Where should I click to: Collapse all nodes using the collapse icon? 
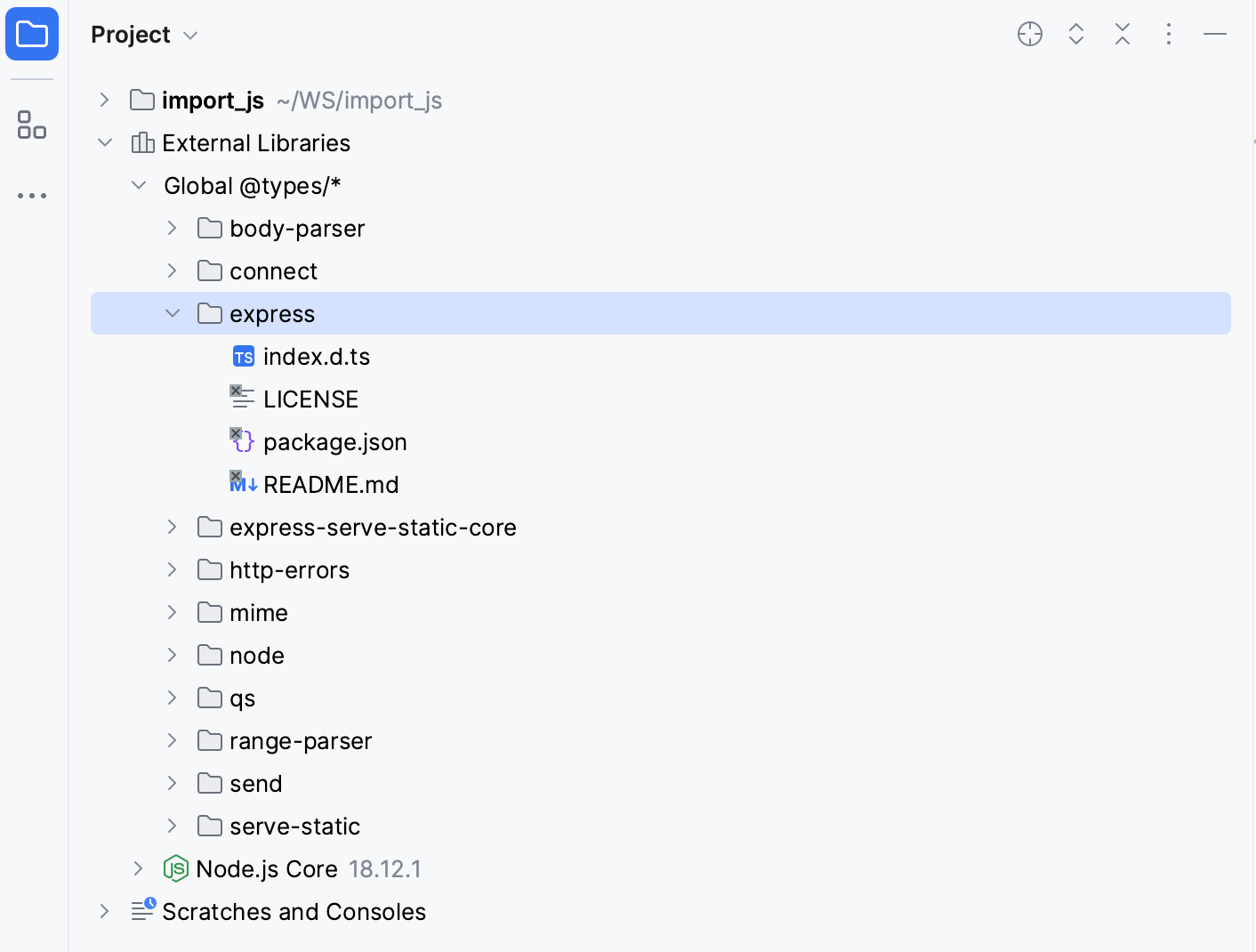[1122, 34]
